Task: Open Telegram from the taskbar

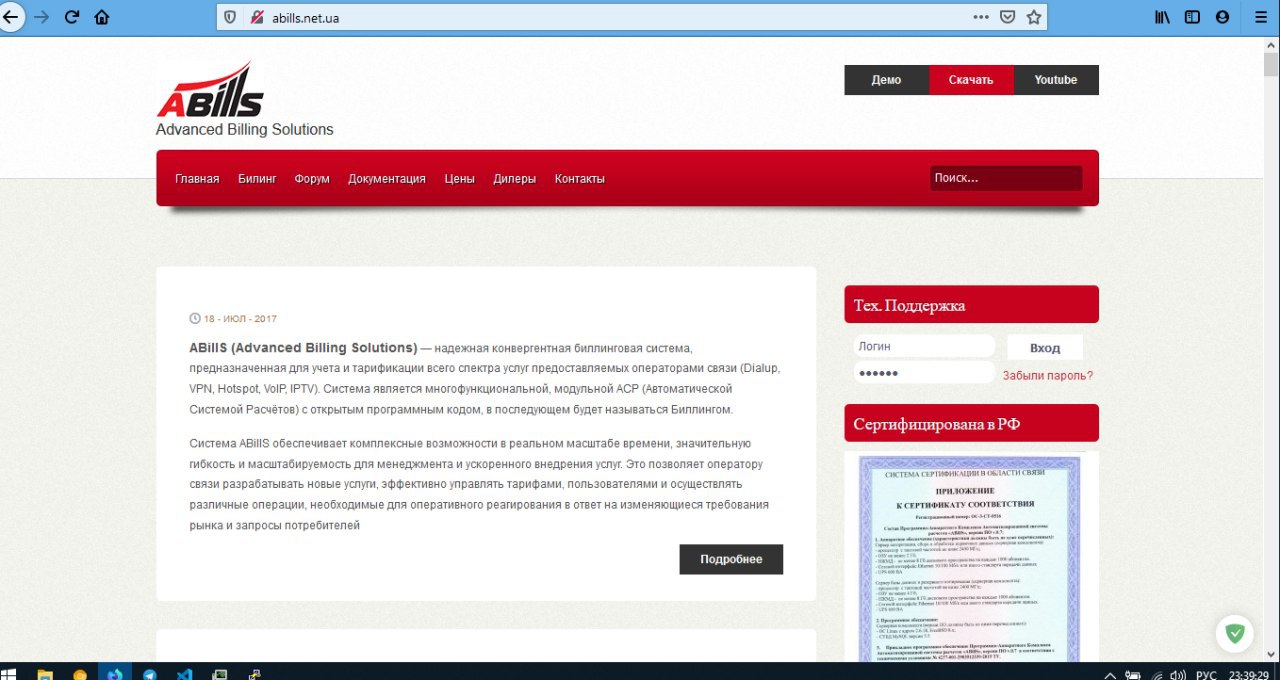Action: click(x=150, y=673)
